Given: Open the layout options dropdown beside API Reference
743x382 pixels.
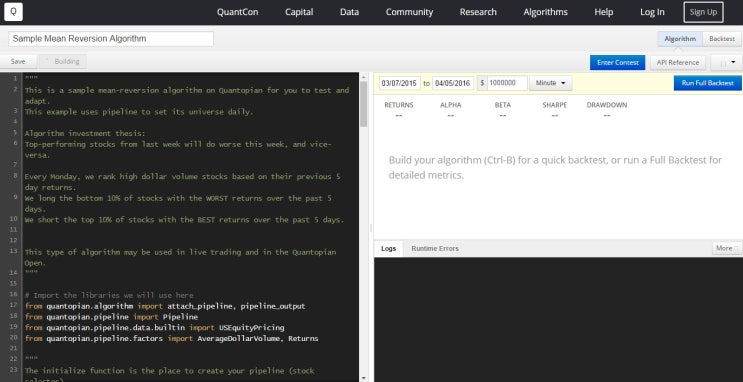Looking at the screenshot, I should point(726,62).
